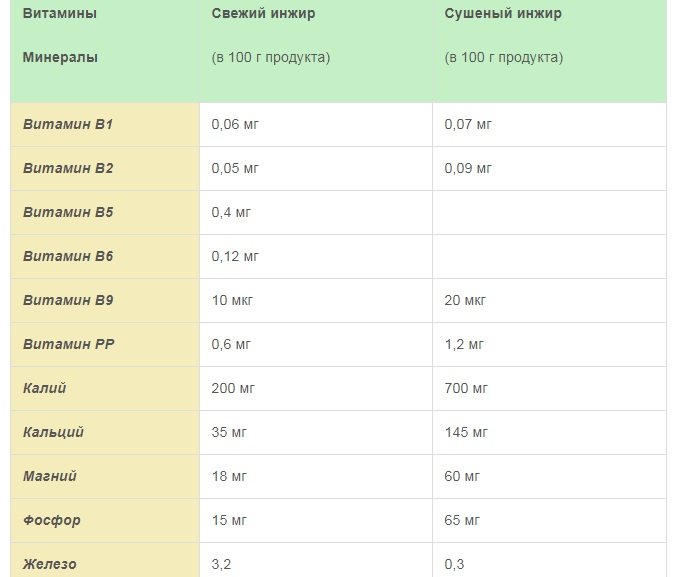Select the Кальций row label
675x577 pixels.
point(53,433)
